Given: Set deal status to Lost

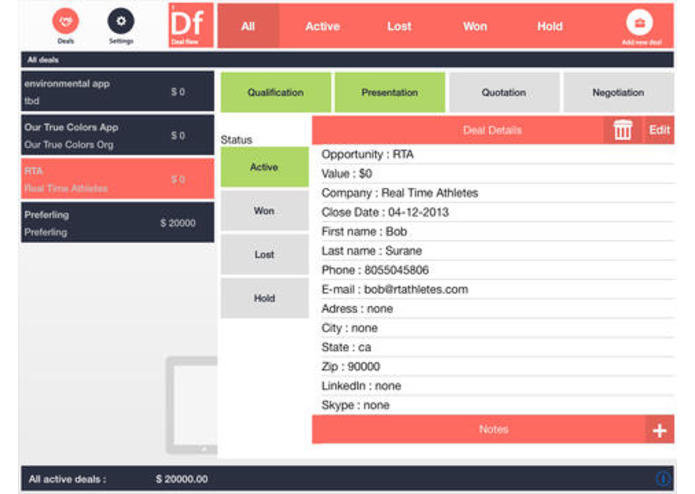Looking at the screenshot, I should [x=265, y=254].
